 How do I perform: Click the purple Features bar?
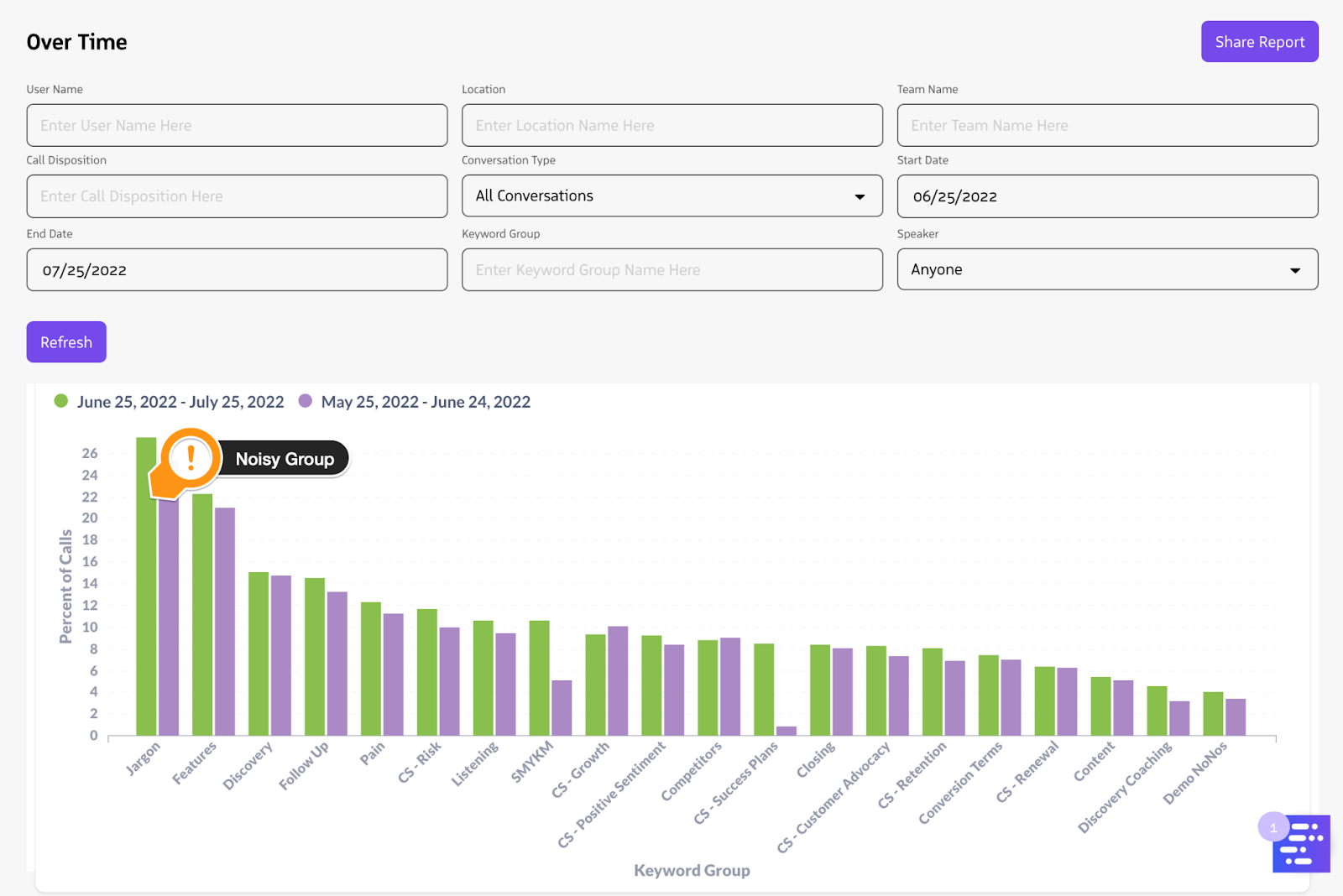[225, 621]
